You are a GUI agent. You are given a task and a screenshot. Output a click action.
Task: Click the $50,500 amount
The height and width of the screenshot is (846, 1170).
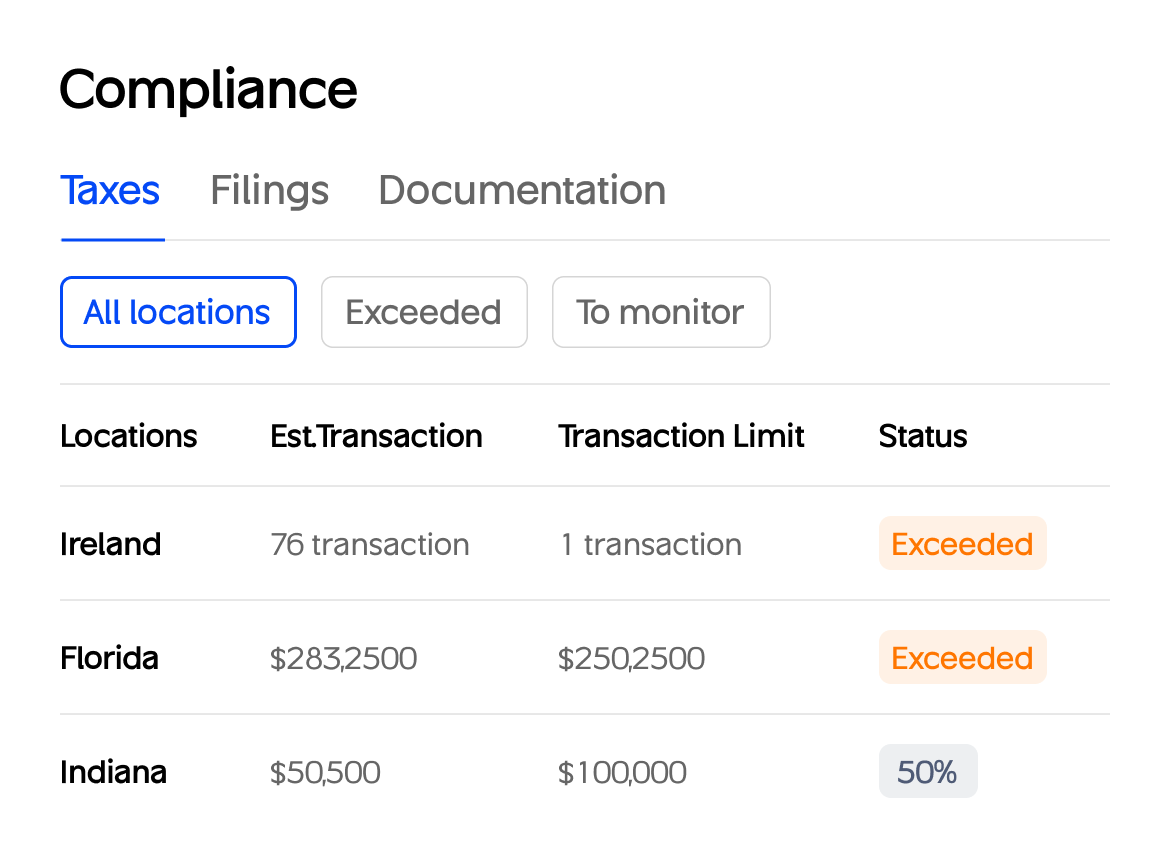(x=325, y=773)
